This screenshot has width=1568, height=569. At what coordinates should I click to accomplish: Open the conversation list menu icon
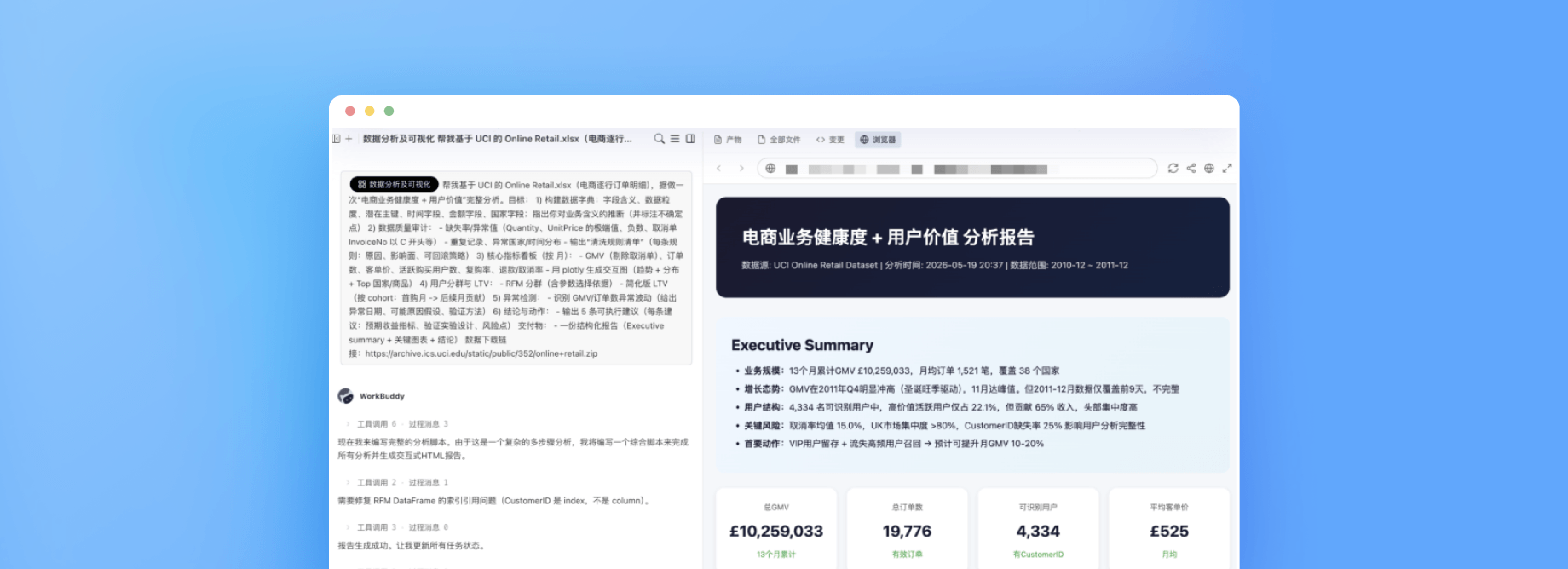(675, 139)
